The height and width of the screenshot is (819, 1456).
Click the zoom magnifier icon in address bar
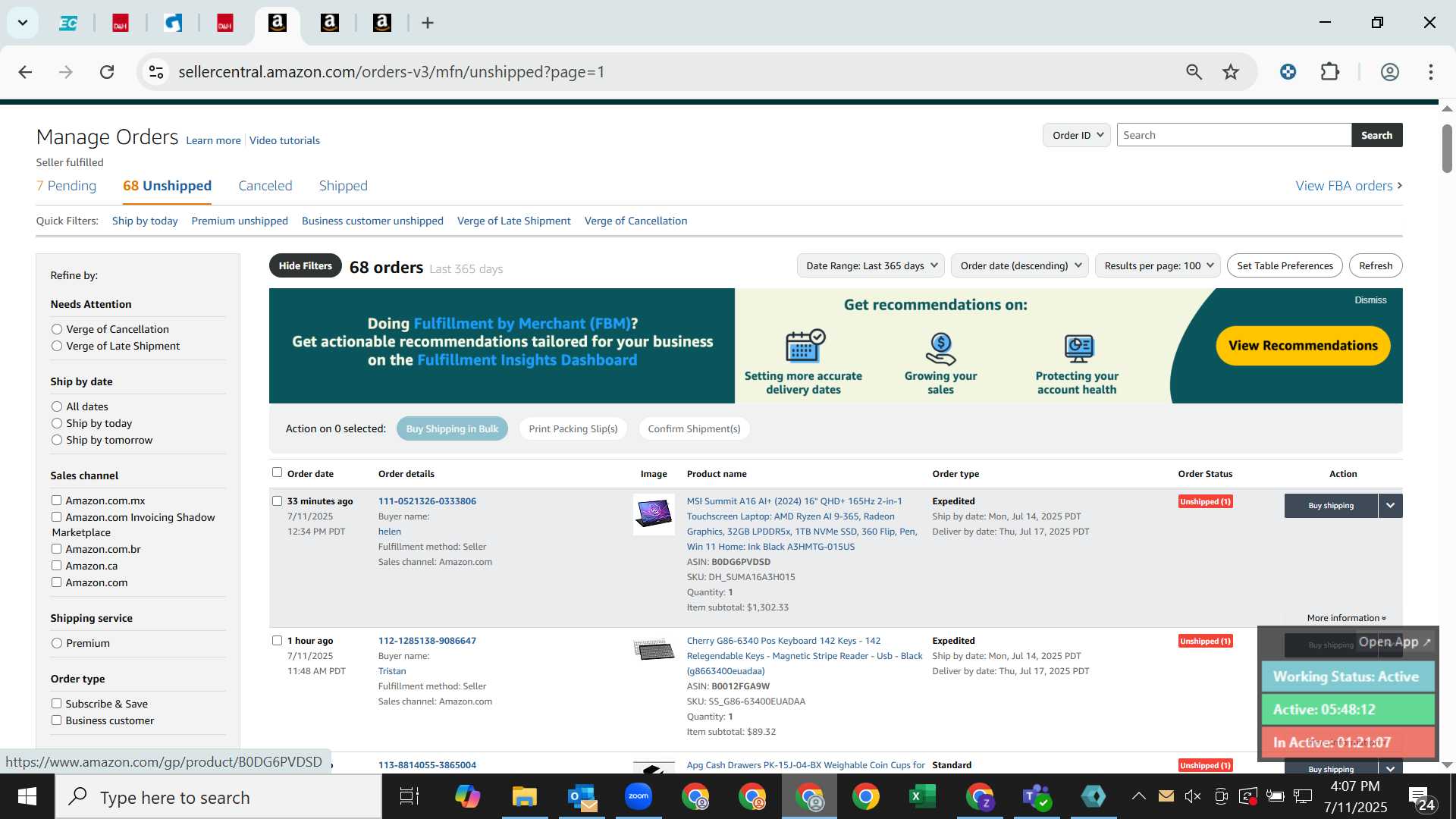pyautogui.click(x=1194, y=72)
